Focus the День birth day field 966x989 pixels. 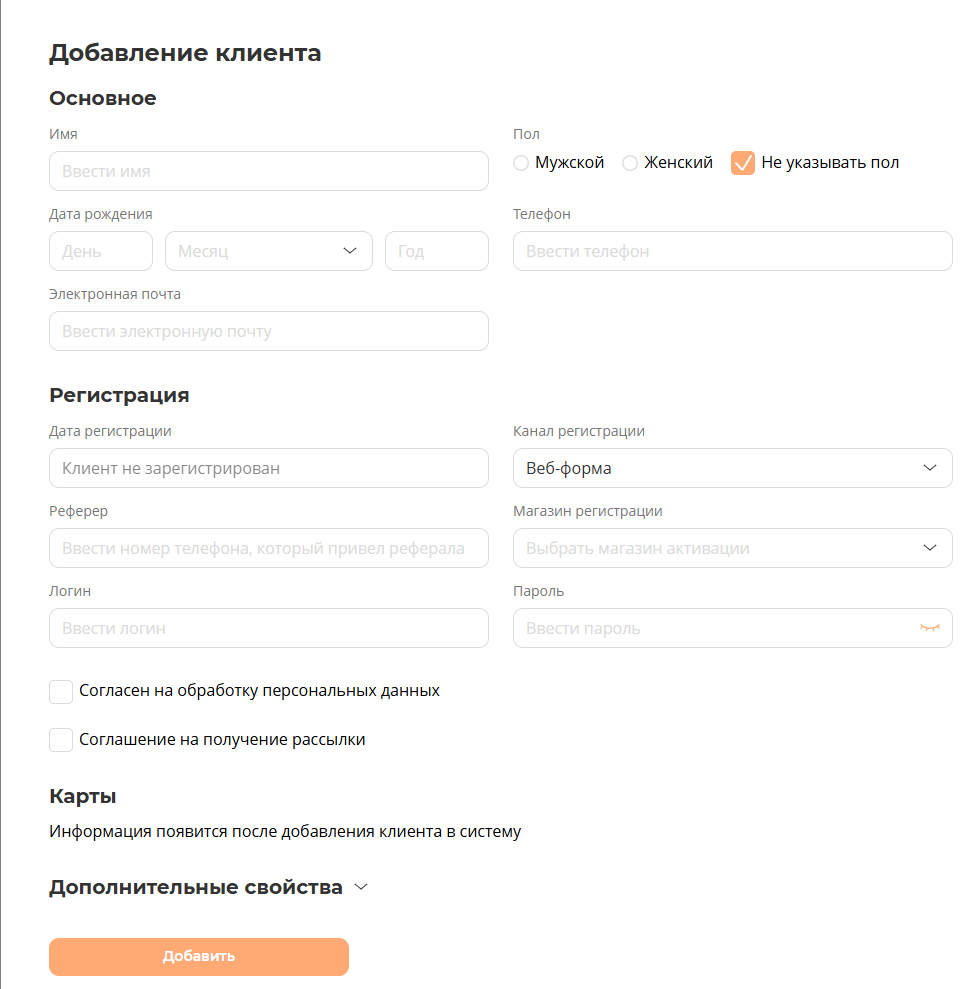tap(100, 251)
